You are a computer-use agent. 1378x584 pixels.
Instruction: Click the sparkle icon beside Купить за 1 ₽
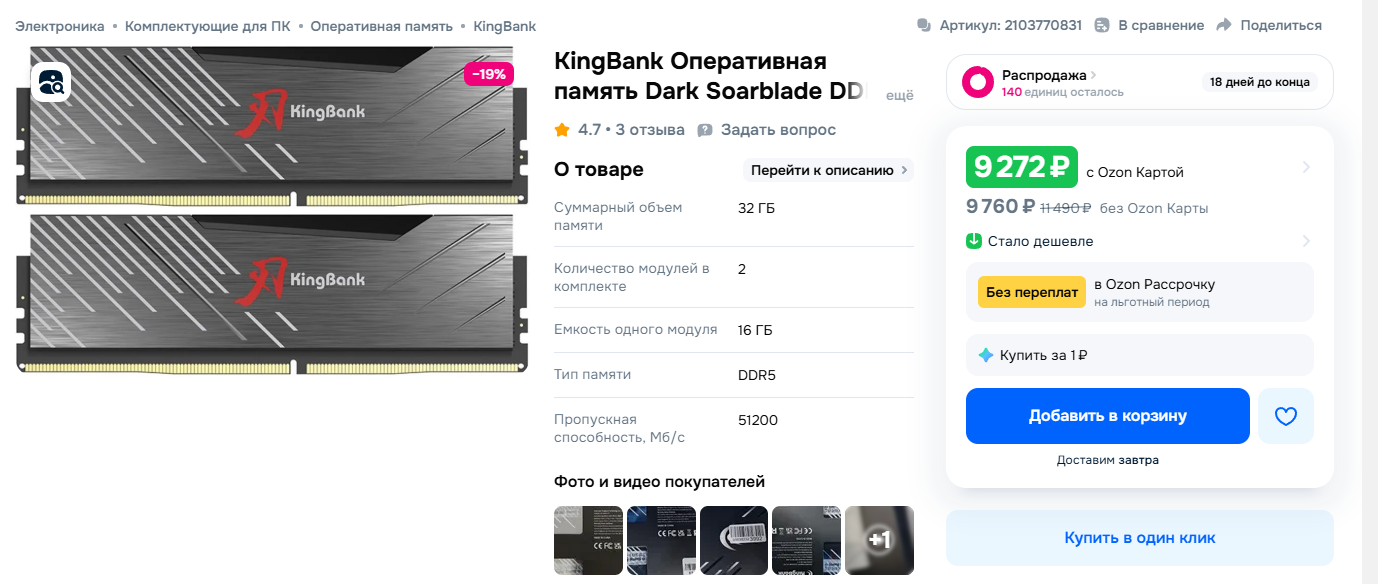click(x=986, y=355)
